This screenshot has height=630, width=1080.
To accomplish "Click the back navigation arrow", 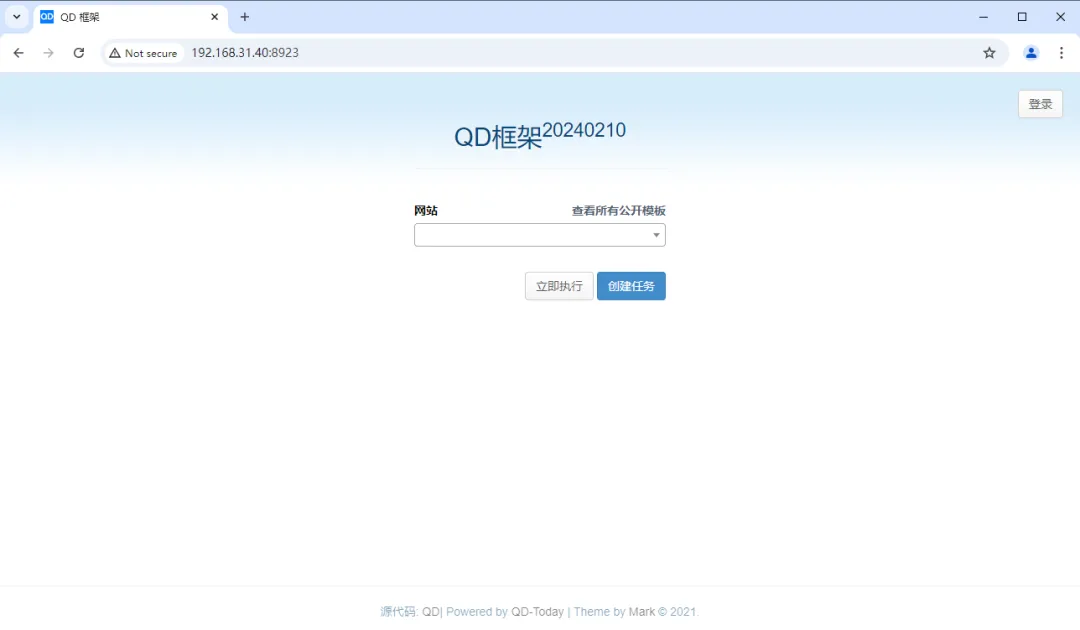I will pyautogui.click(x=18, y=53).
